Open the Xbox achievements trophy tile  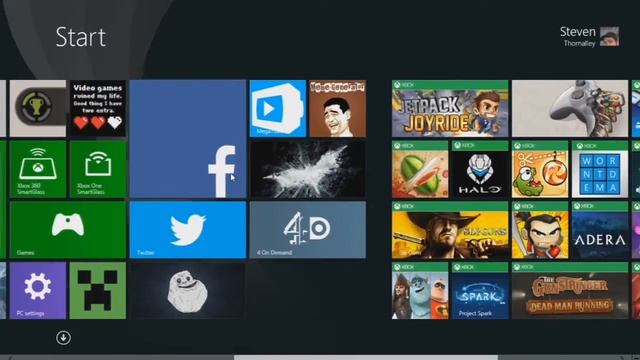tap(38, 109)
